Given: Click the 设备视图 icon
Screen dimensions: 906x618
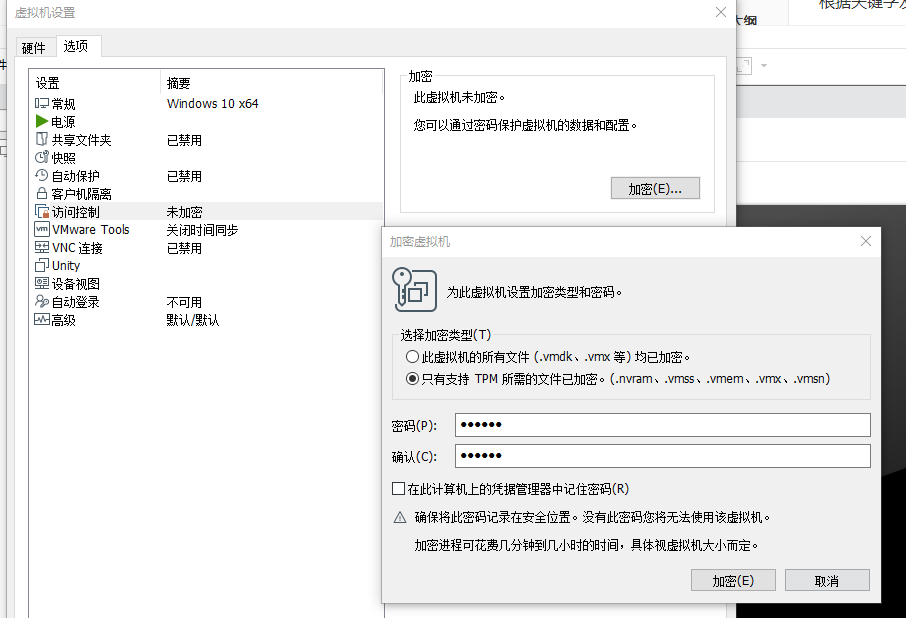Looking at the screenshot, I should [42, 283].
